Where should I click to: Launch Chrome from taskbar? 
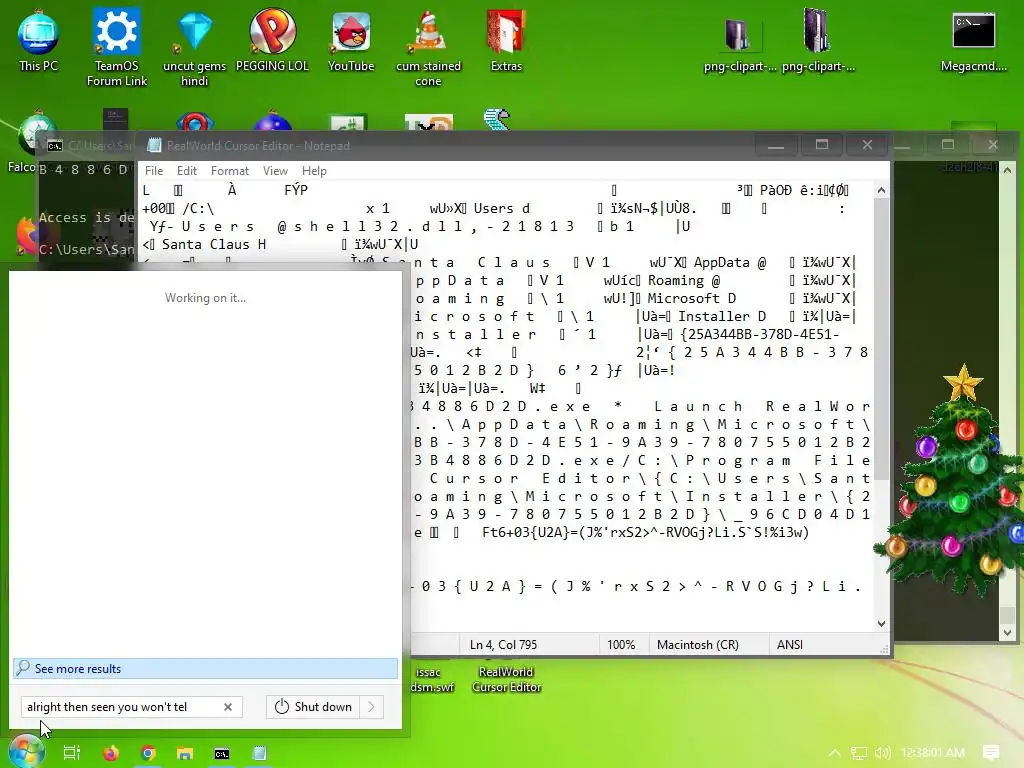tap(148, 753)
